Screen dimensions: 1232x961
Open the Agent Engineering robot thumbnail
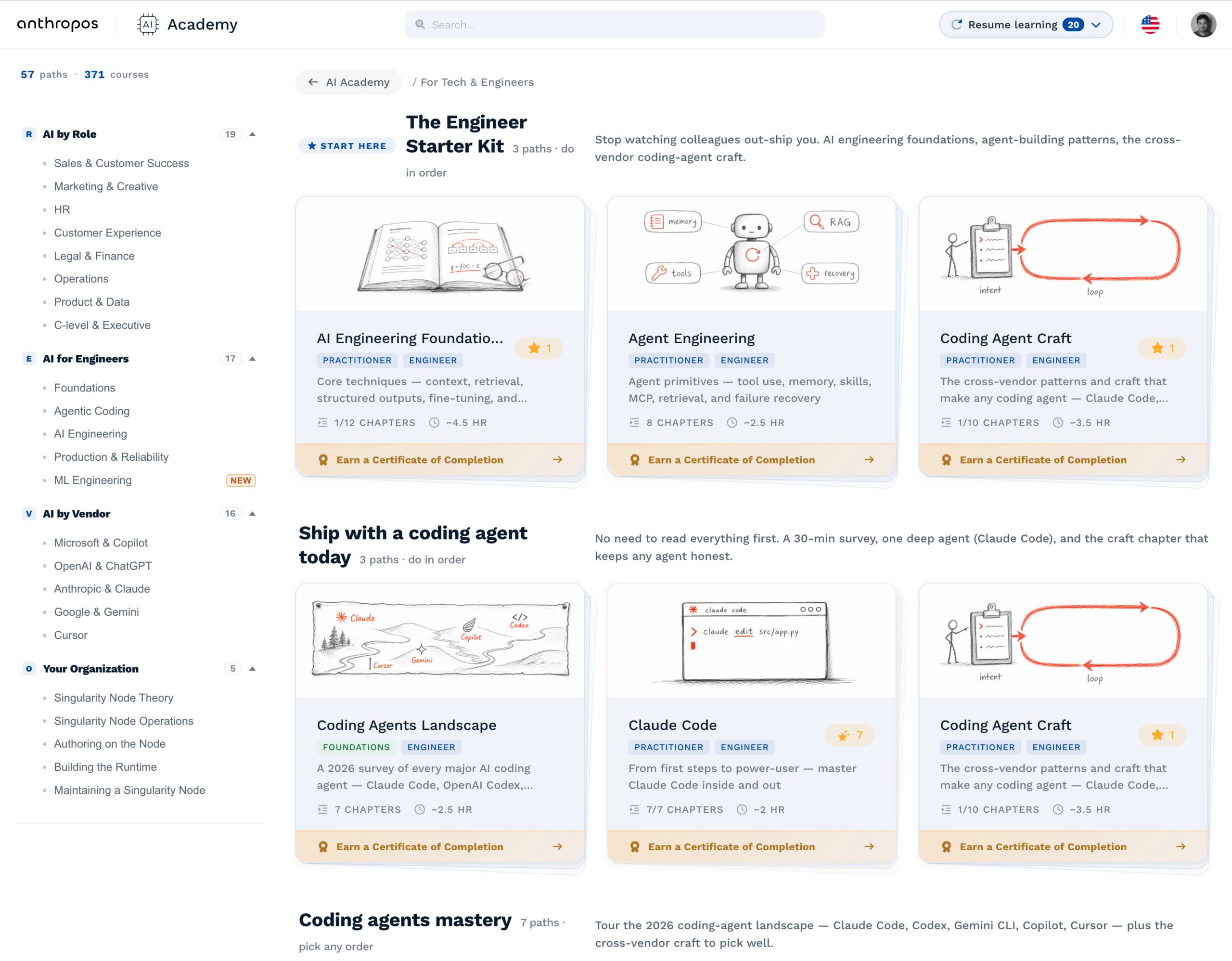pyautogui.click(x=751, y=253)
